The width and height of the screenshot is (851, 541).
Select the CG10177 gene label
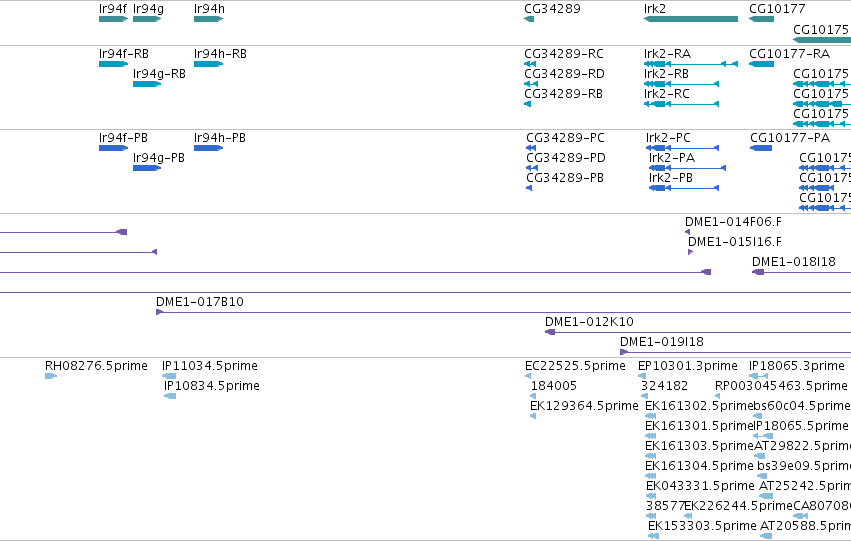click(x=777, y=9)
